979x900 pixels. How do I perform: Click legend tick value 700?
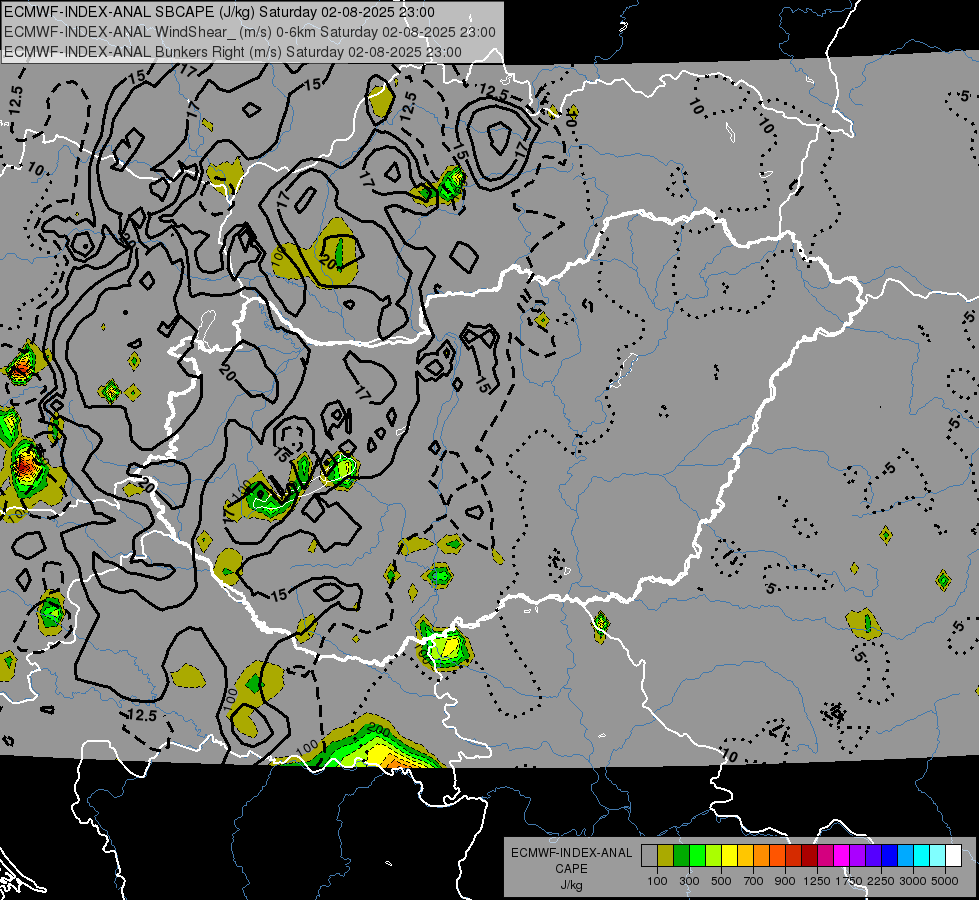coord(754,881)
